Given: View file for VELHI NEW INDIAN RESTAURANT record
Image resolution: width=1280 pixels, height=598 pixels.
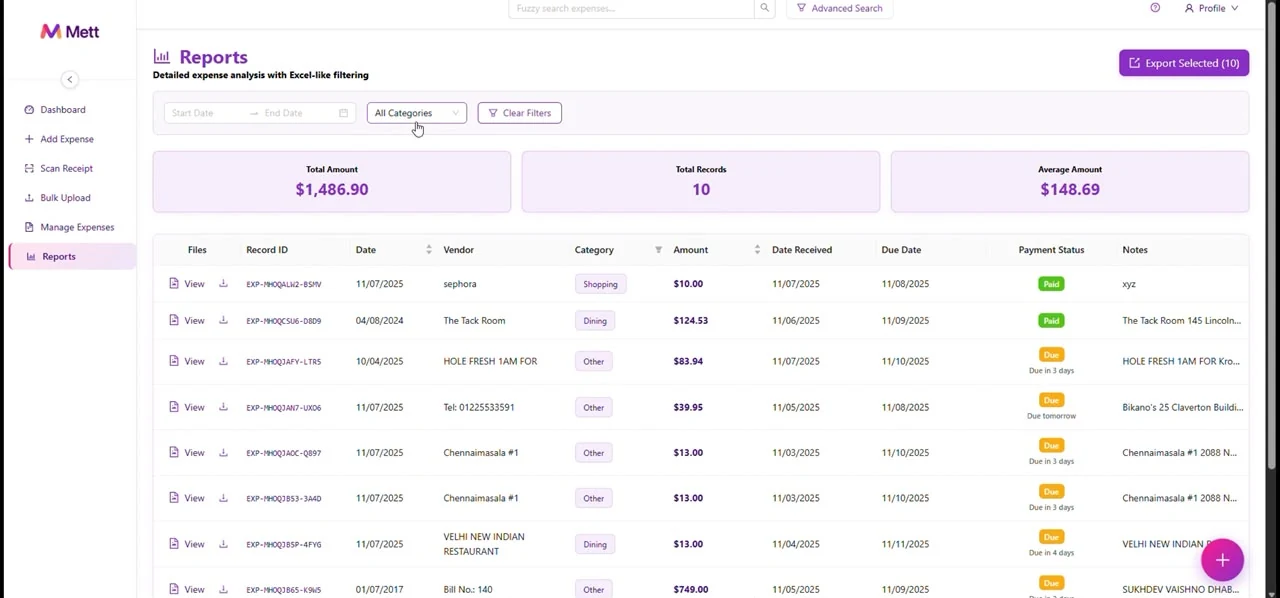Looking at the screenshot, I should click(x=187, y=544).
